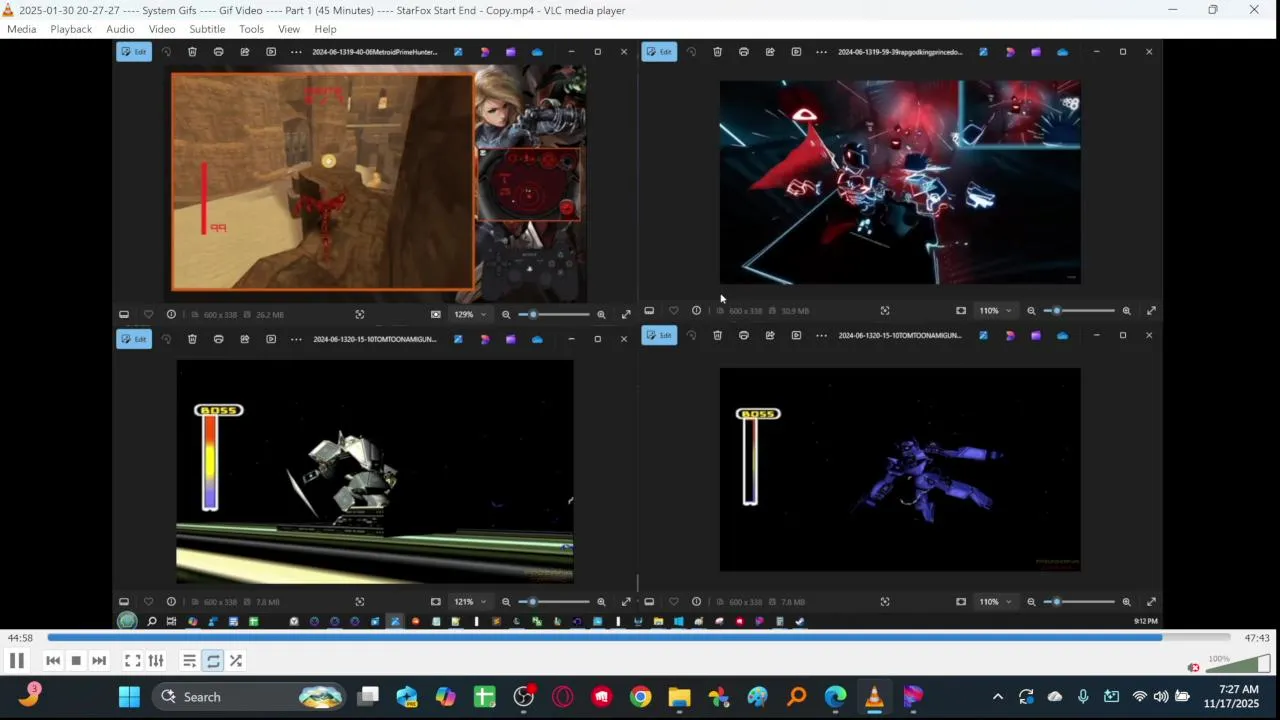Open the Tools menu
Viewport: 1280px width, 720px height.
252,29
